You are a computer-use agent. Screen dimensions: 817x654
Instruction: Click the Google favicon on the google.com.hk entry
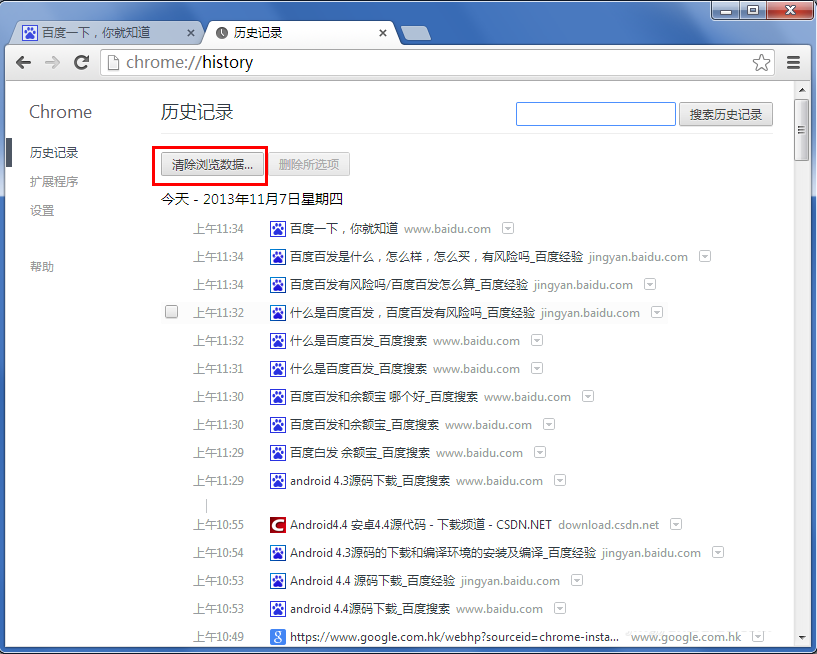point(278,637)
